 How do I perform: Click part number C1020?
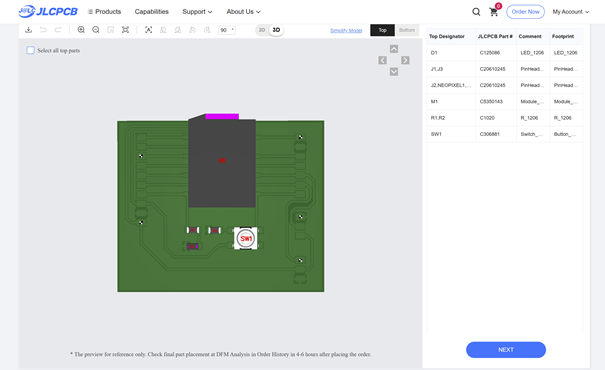pyautogui.click(x=487, y=118)
